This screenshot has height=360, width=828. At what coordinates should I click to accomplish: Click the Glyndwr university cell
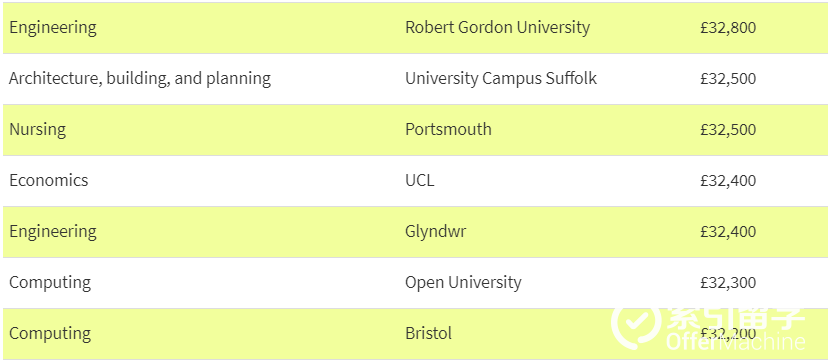tap(436, 232)
